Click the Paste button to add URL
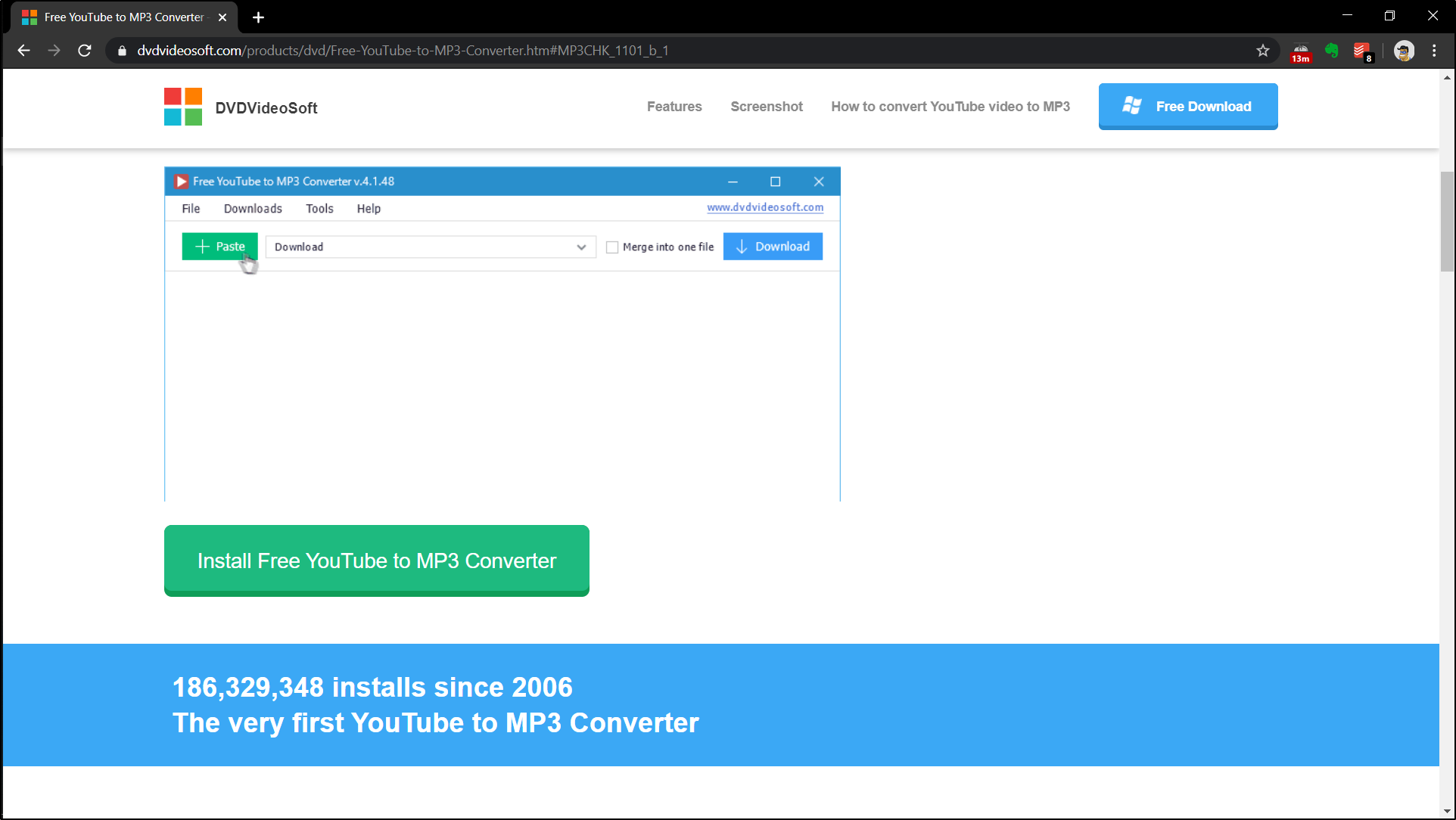This screenshot has width=1456, height=820. tap(219, 246)
